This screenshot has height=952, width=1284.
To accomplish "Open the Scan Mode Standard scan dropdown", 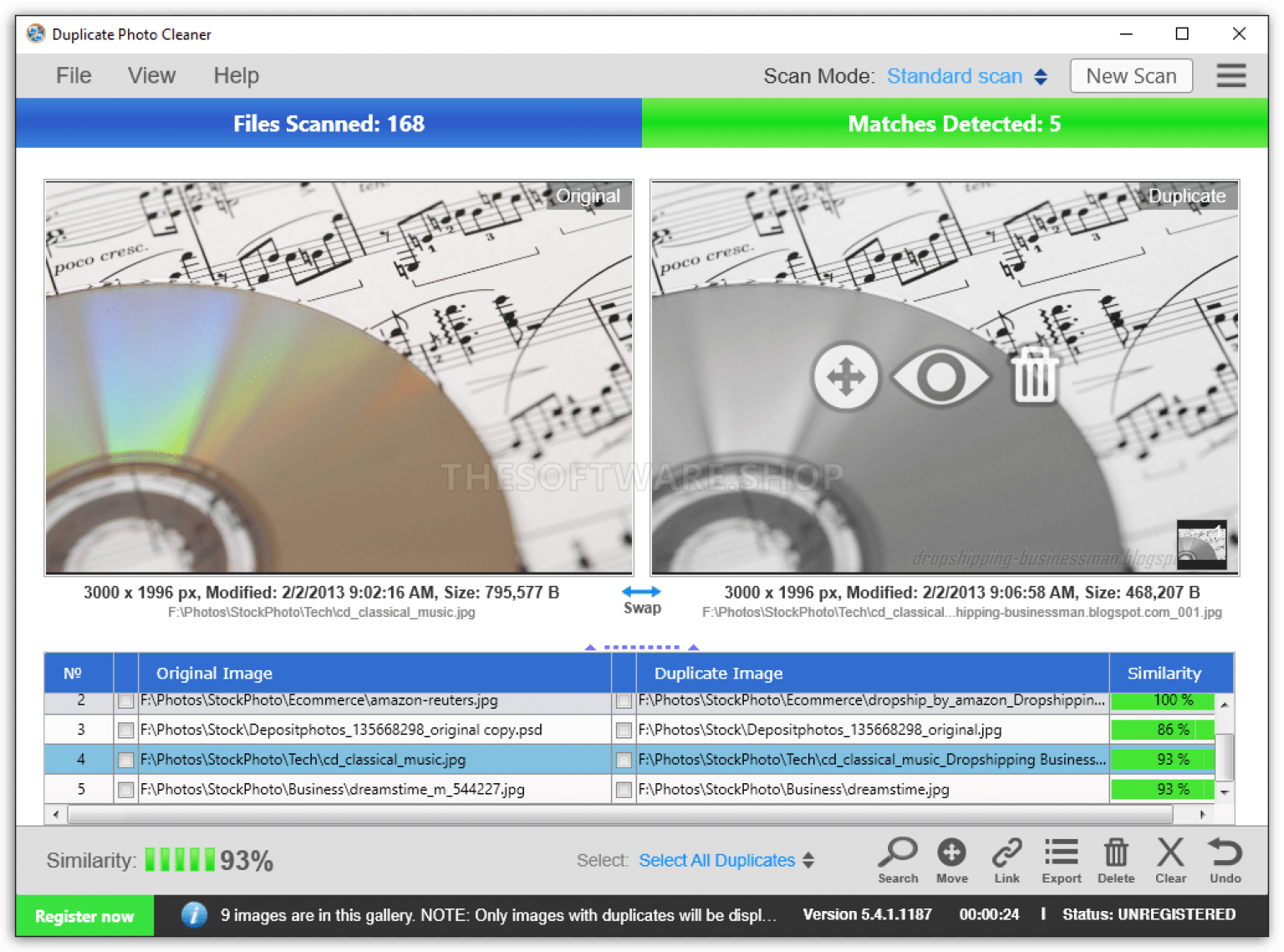I will point(967,76).
